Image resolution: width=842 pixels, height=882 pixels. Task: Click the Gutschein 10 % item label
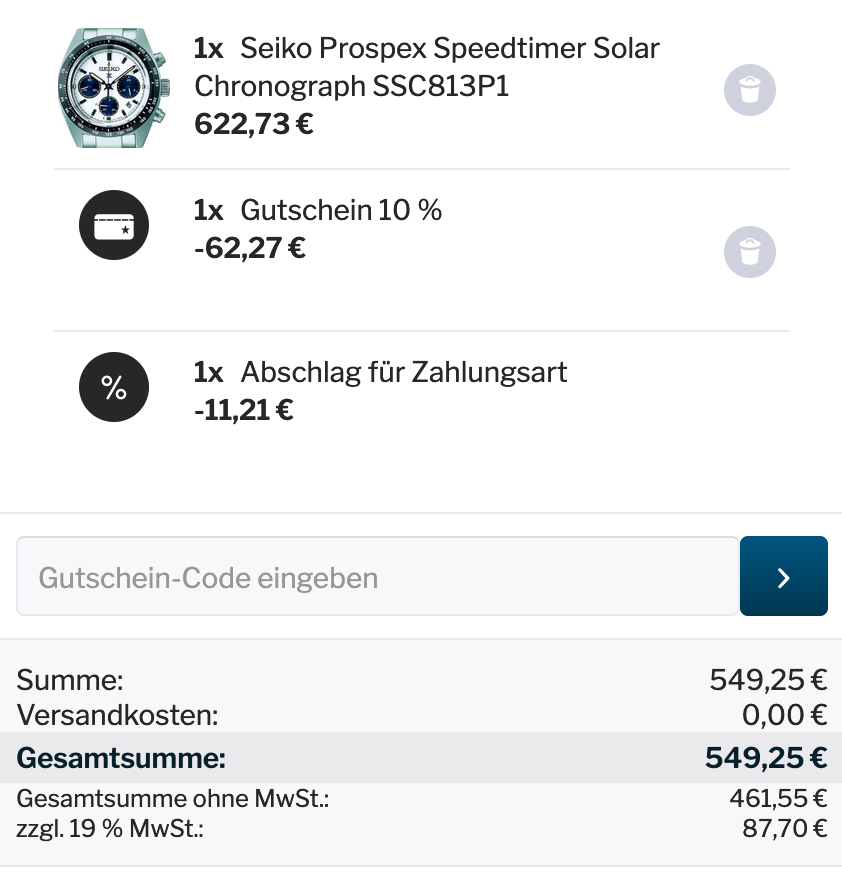click(x=341, y=210)
